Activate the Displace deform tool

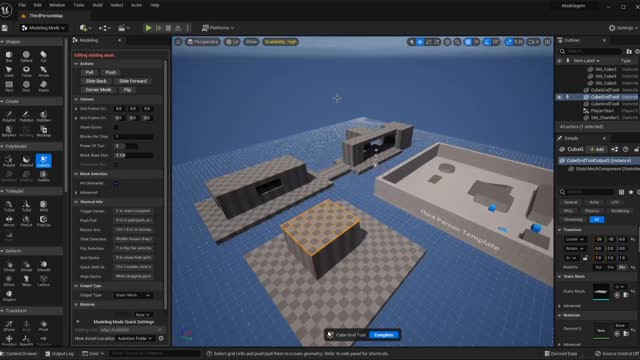coord(9,296)
